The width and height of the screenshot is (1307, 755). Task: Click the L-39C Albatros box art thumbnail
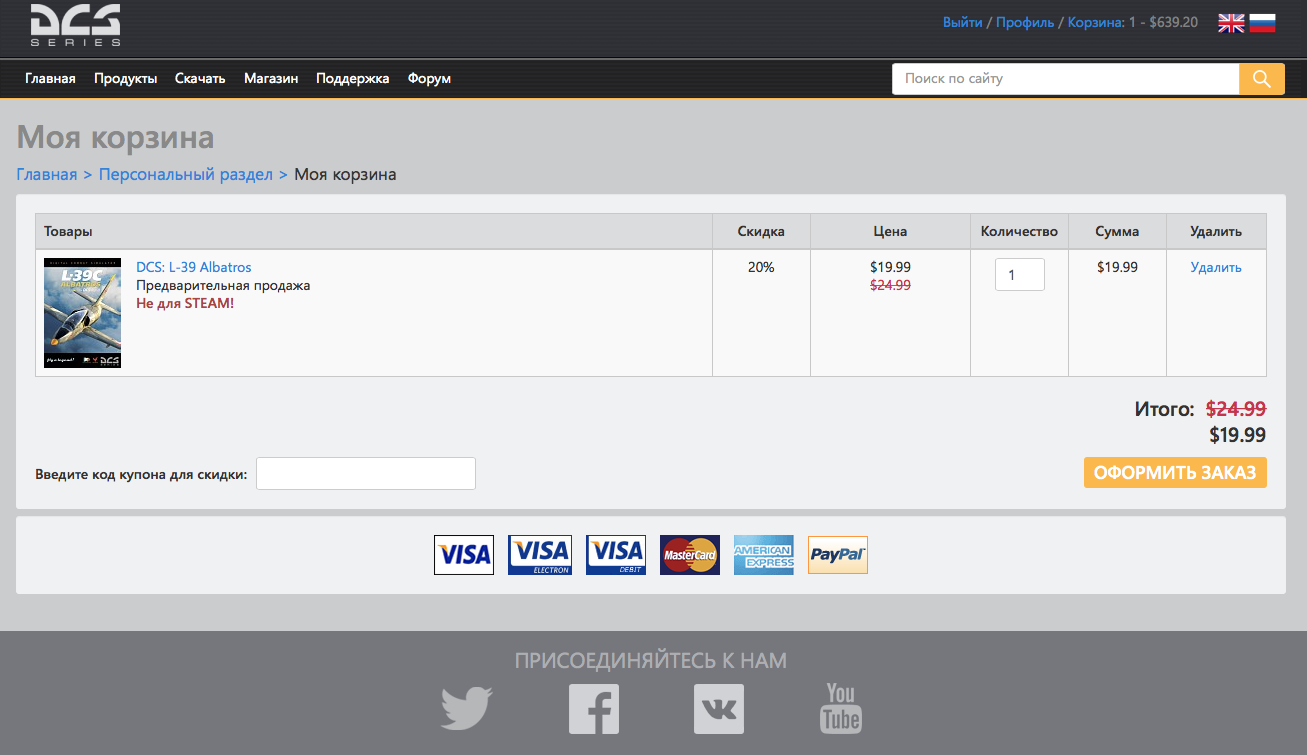tap(83, 312)
